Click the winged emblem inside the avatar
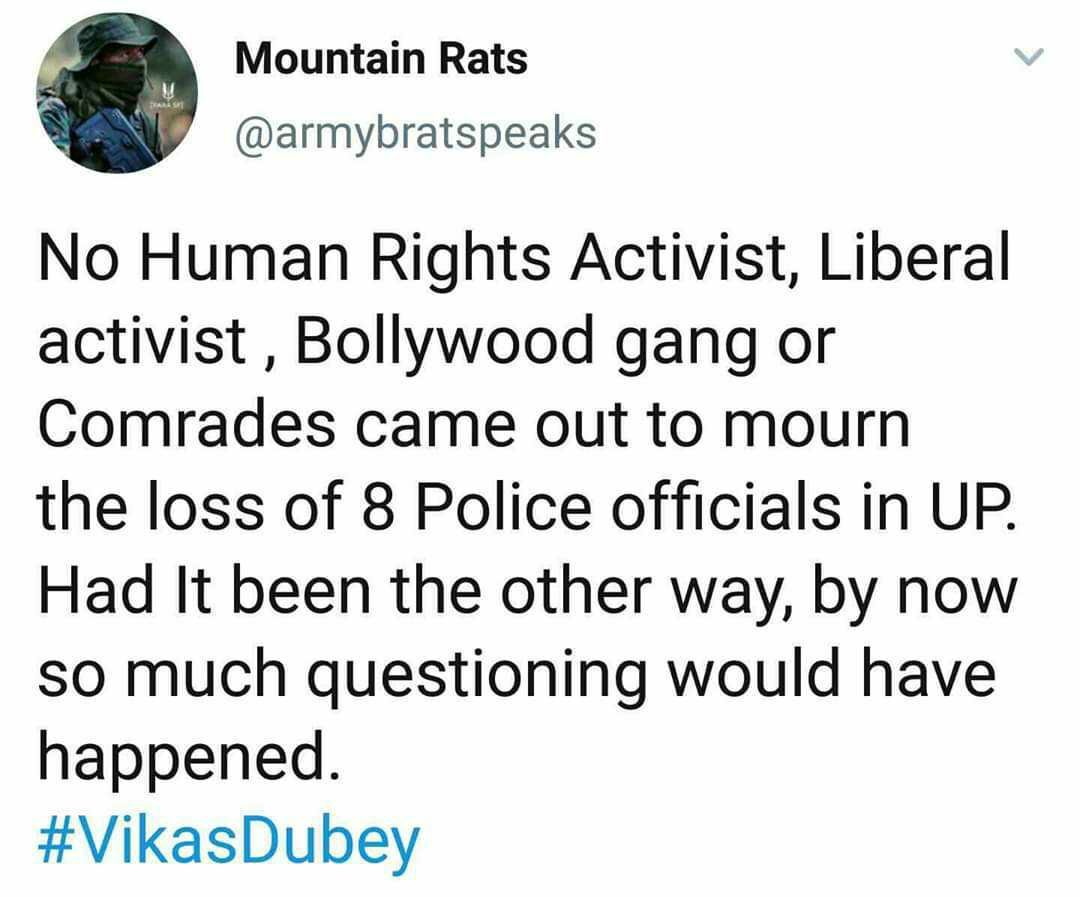The width and height of the screenshot is (1080, 897). [x=168, y=90]
